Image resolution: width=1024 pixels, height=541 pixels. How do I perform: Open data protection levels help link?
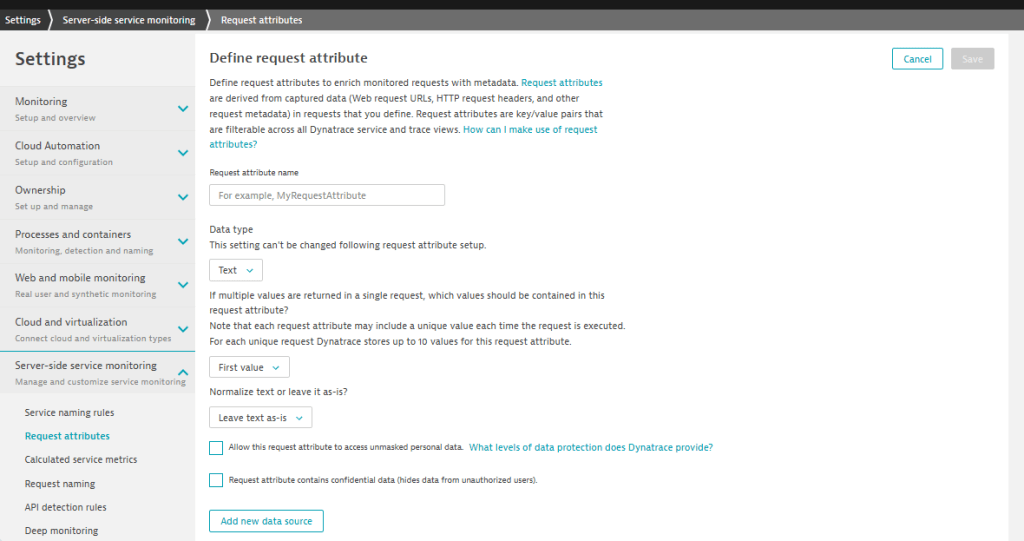[x=591, y=448]
